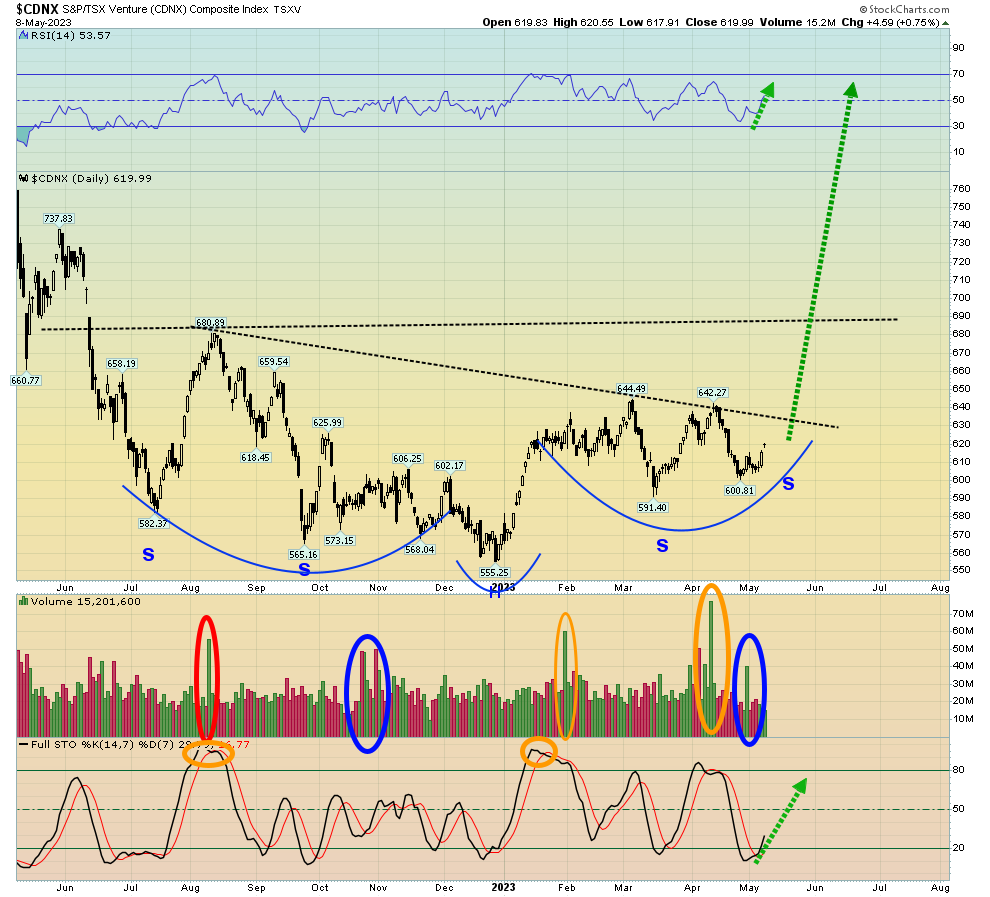Click the 760 tick on price axis
This screenshot has width=990, height=897.
[x=962, y=189]
